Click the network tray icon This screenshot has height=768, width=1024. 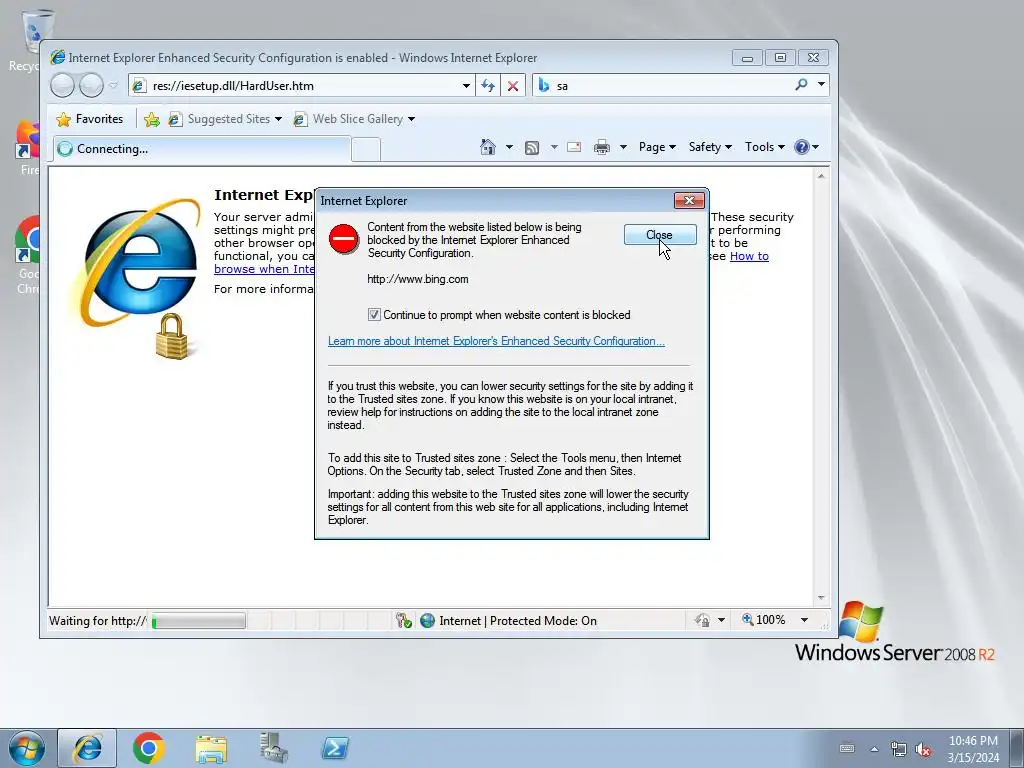click(x=899, y=749)
